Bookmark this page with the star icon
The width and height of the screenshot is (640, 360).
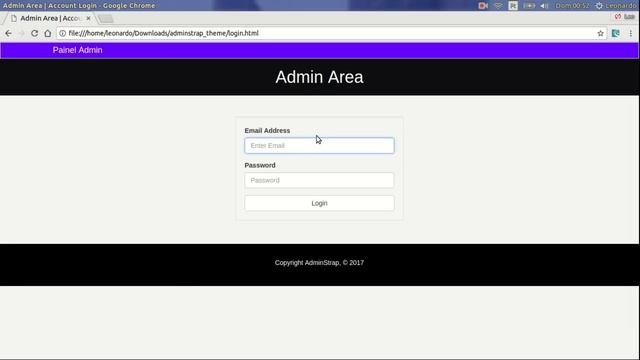600,33
